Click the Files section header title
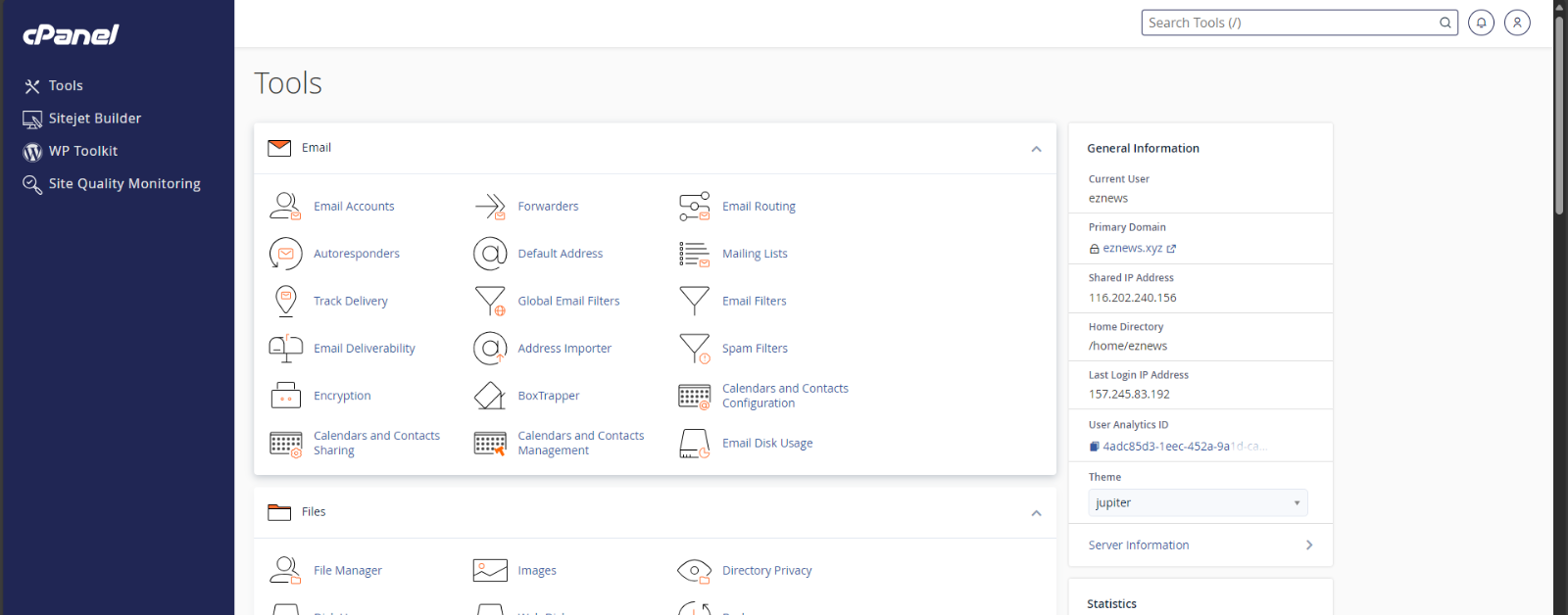The width and height of the screenshot is (1568, 615). (314, 512)
